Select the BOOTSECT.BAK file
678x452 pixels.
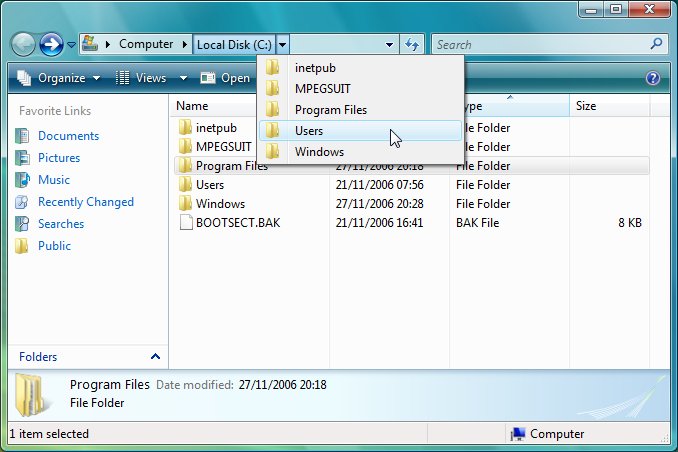click(x=238, y=223)
